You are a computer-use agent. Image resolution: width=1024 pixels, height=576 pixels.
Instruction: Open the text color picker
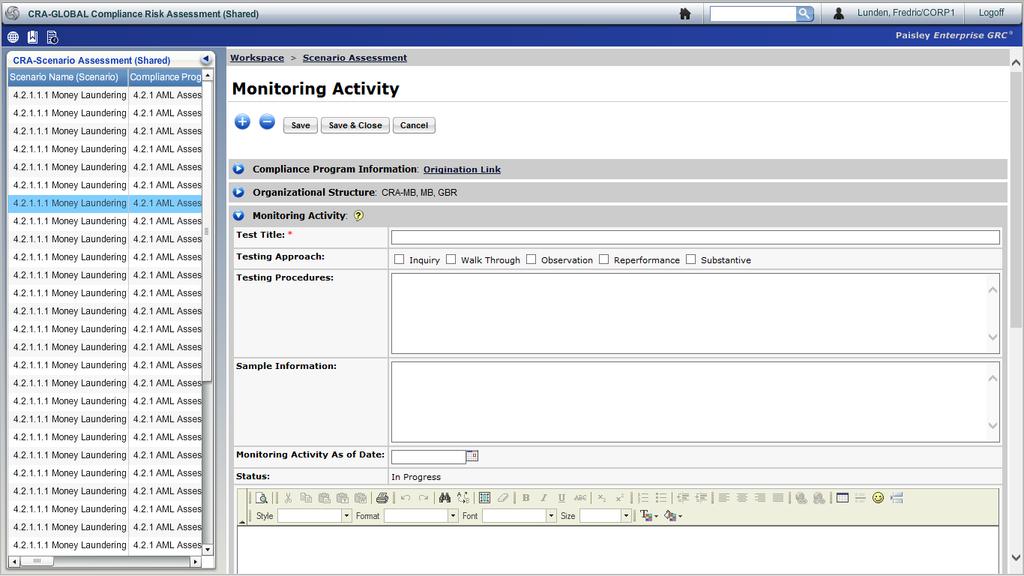click(x=648, y=516)
